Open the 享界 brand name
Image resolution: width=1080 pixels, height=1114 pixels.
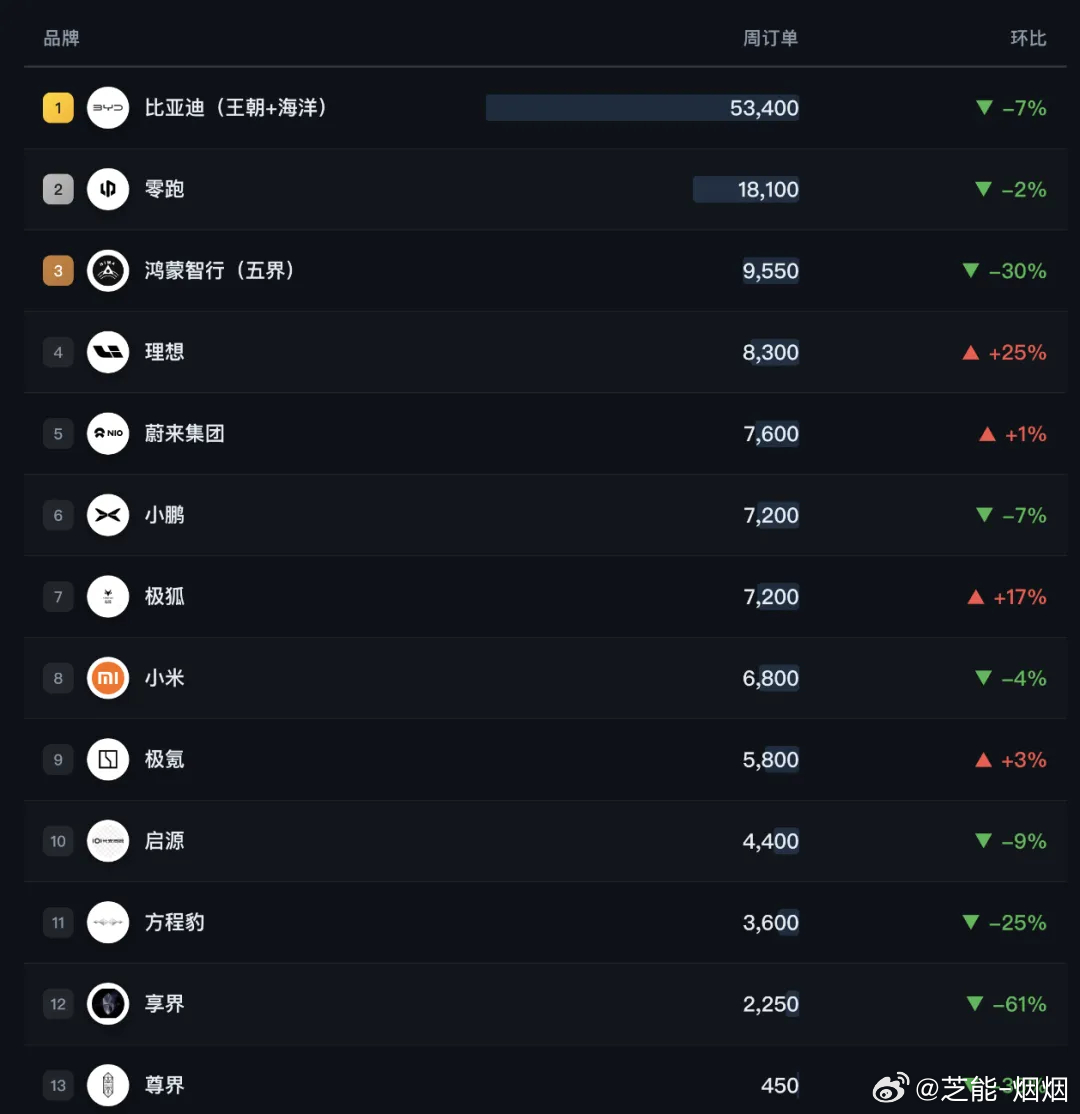(165, 1004)
